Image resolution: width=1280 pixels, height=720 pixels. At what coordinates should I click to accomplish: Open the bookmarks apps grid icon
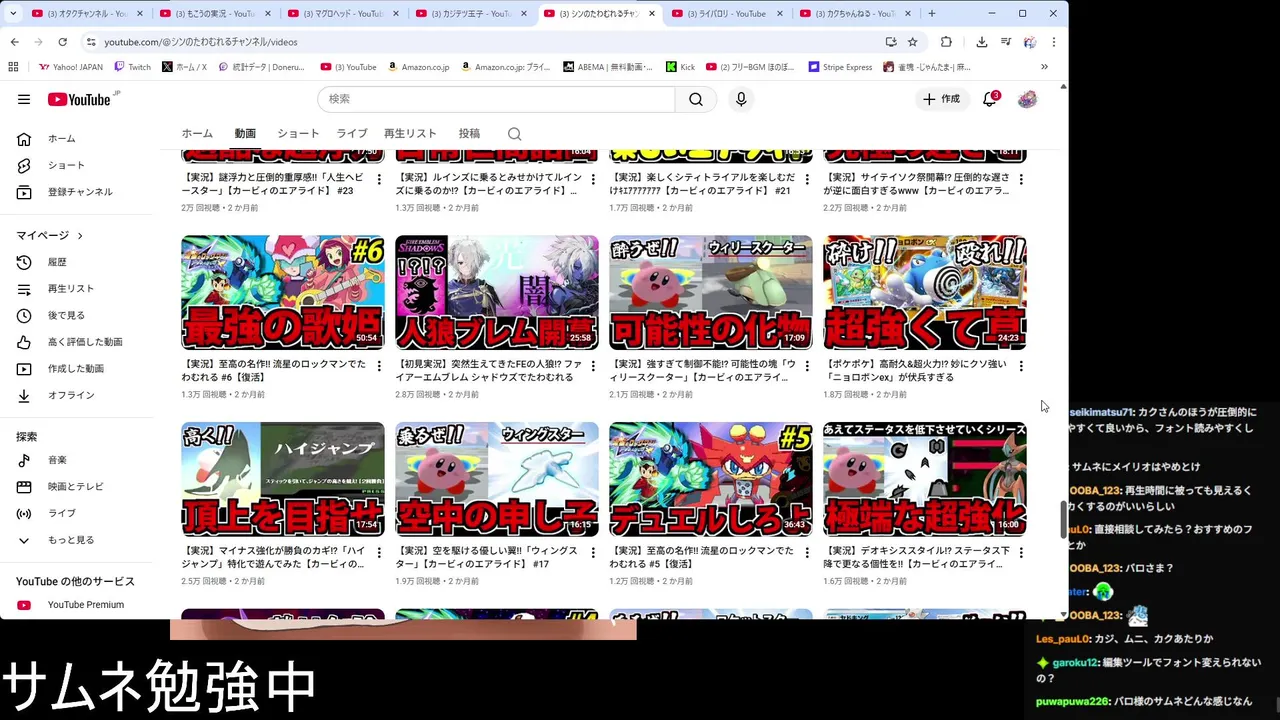13,67
